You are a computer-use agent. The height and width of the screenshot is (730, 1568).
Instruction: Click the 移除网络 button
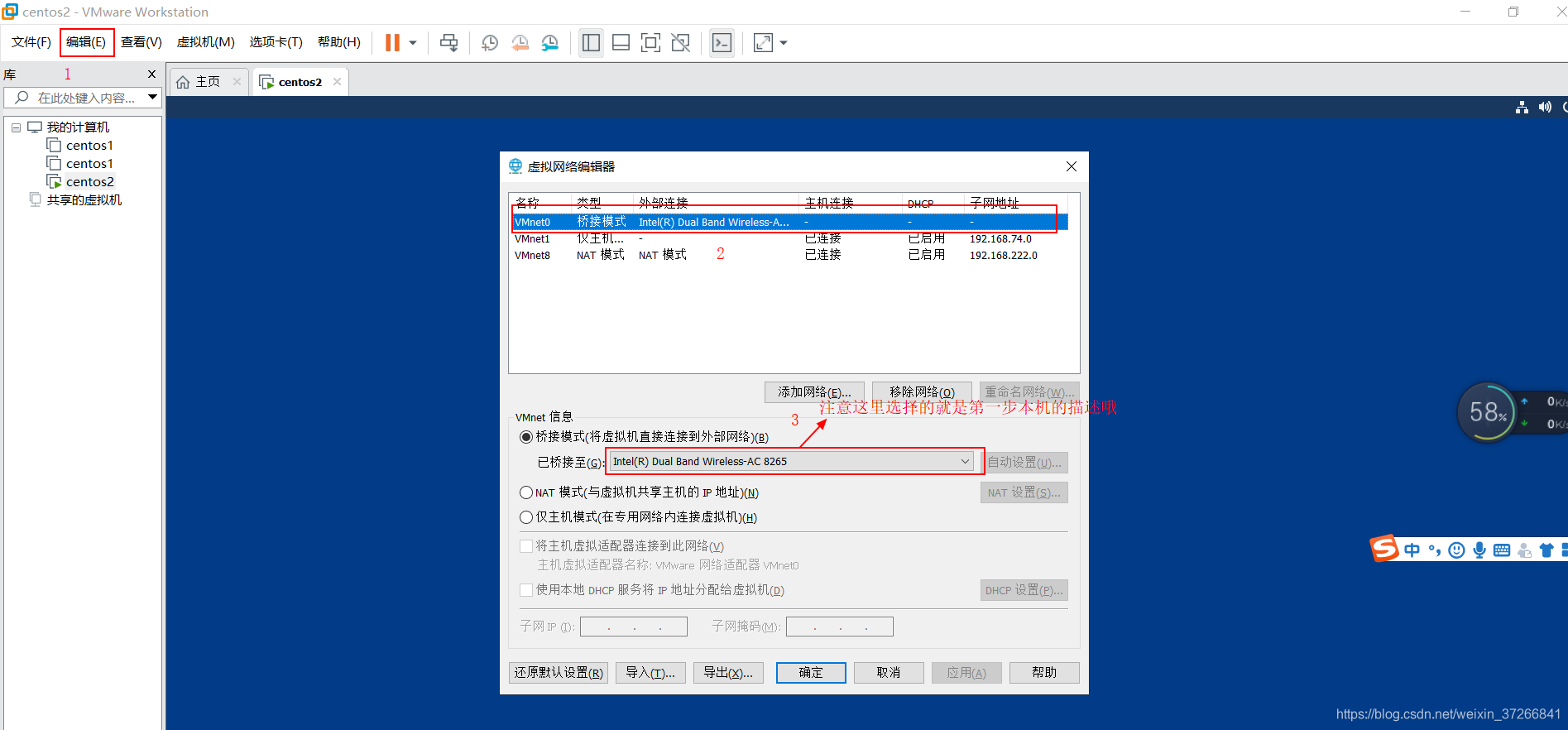pos(922,392)
